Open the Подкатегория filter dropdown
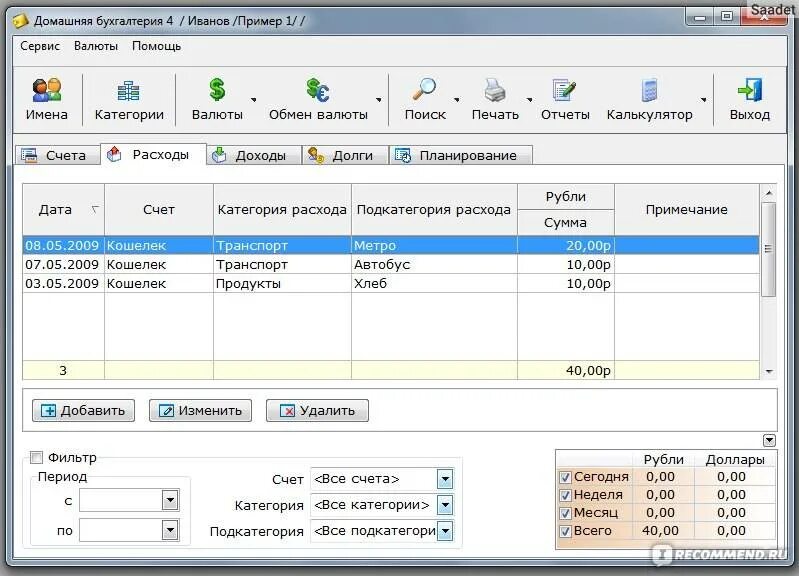The height and width of the screenshot is (576, 799). coord(445,531)
